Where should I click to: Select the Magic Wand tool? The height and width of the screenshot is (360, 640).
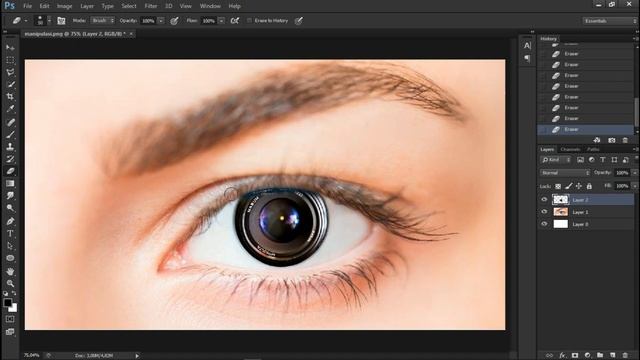coord(10,84)
